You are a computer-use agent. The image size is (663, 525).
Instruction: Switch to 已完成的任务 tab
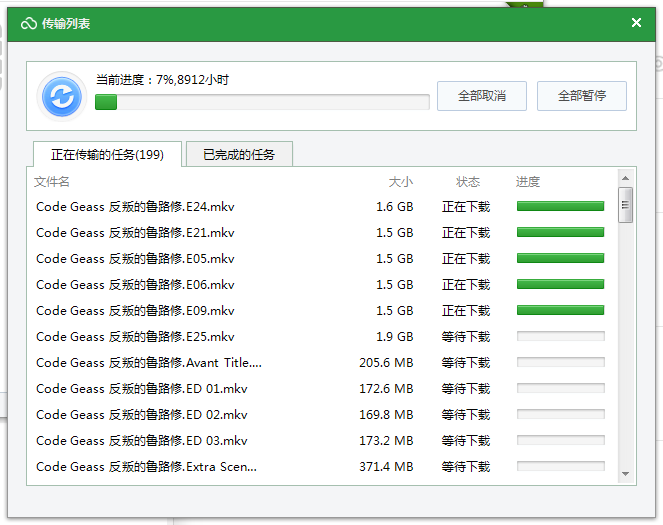pyautogui.click(x=239, y=154)
